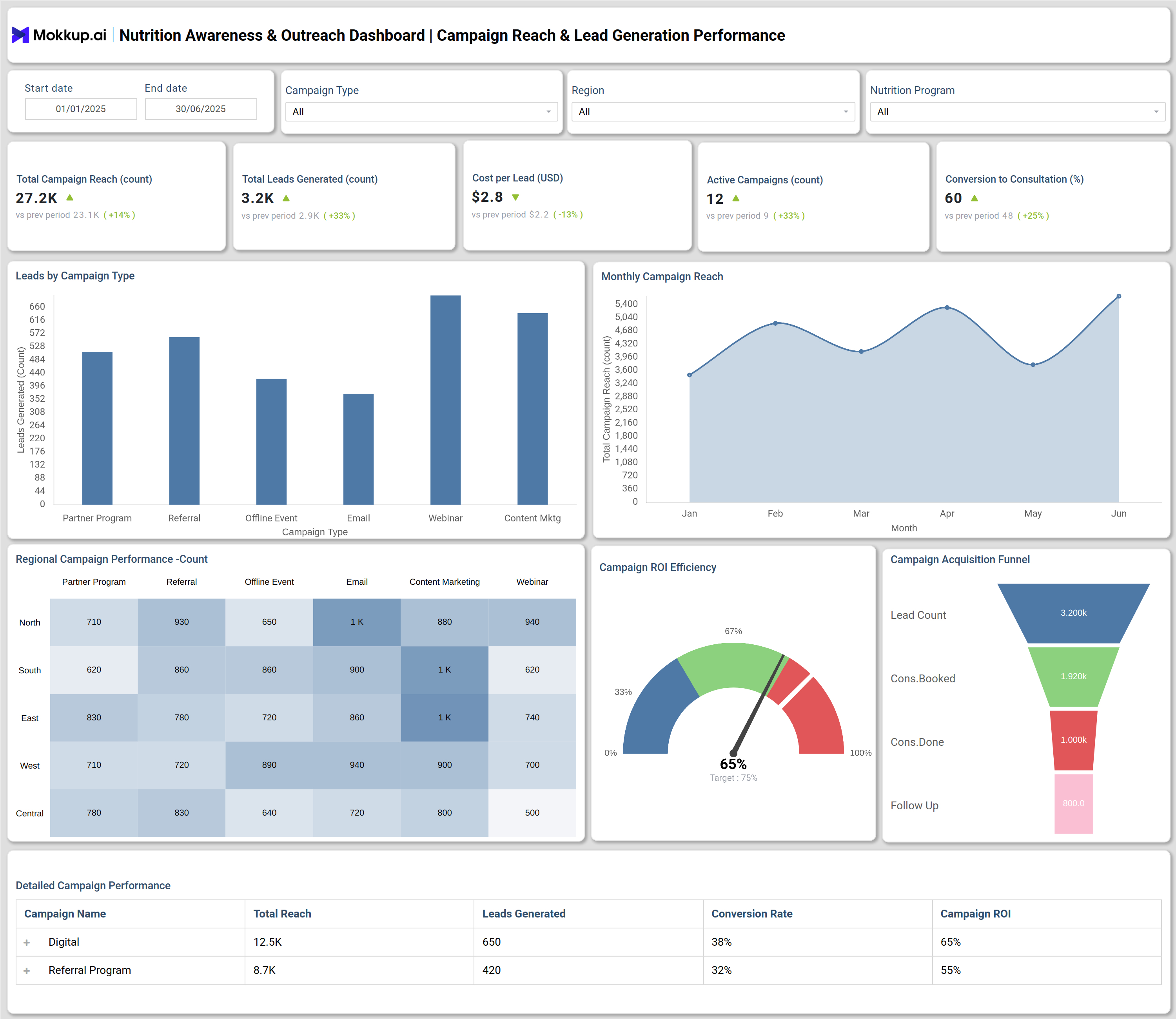Image resolution: width=1176 pixels, height=1019 pixels.
Task: Click the Central row label in heatmap
Action: click(x=29, y=814)
